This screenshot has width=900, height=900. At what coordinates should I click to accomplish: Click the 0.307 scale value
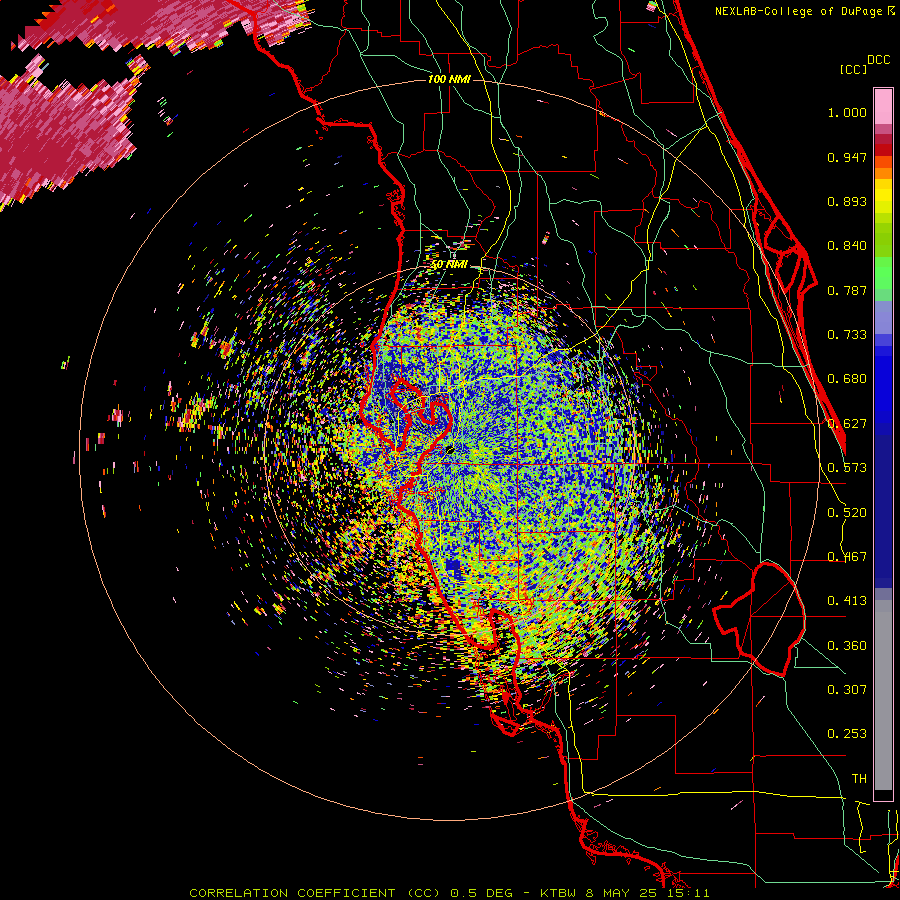pos(847,690)
